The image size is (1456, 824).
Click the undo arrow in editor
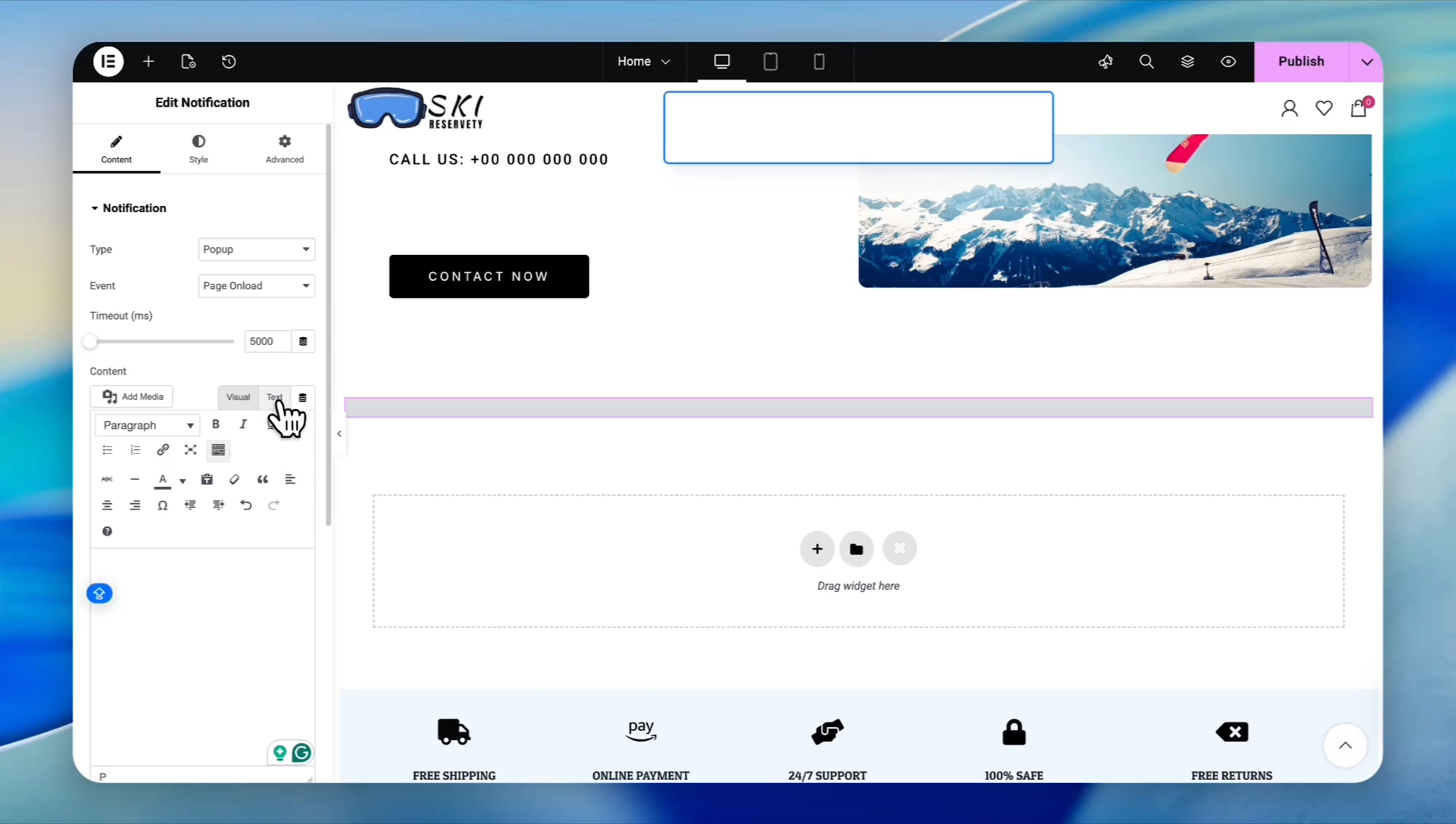click(246, 505)
